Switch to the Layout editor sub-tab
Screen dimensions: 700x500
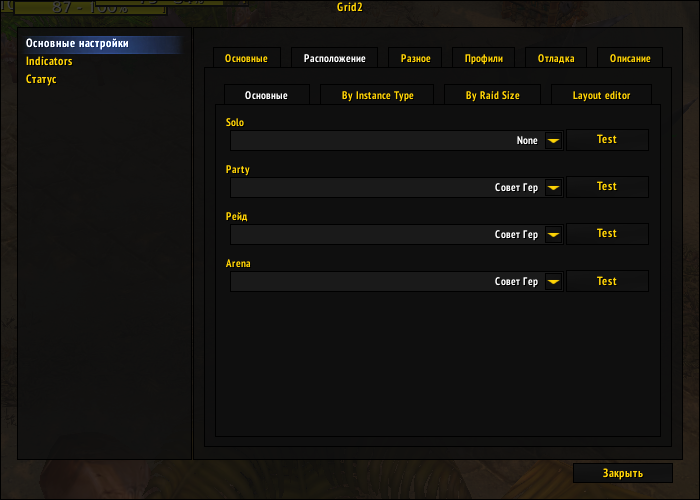(x=601, y=95)
